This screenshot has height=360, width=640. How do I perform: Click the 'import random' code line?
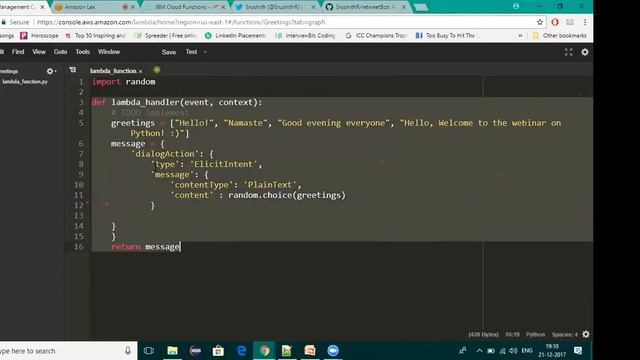tap(124, 82)
